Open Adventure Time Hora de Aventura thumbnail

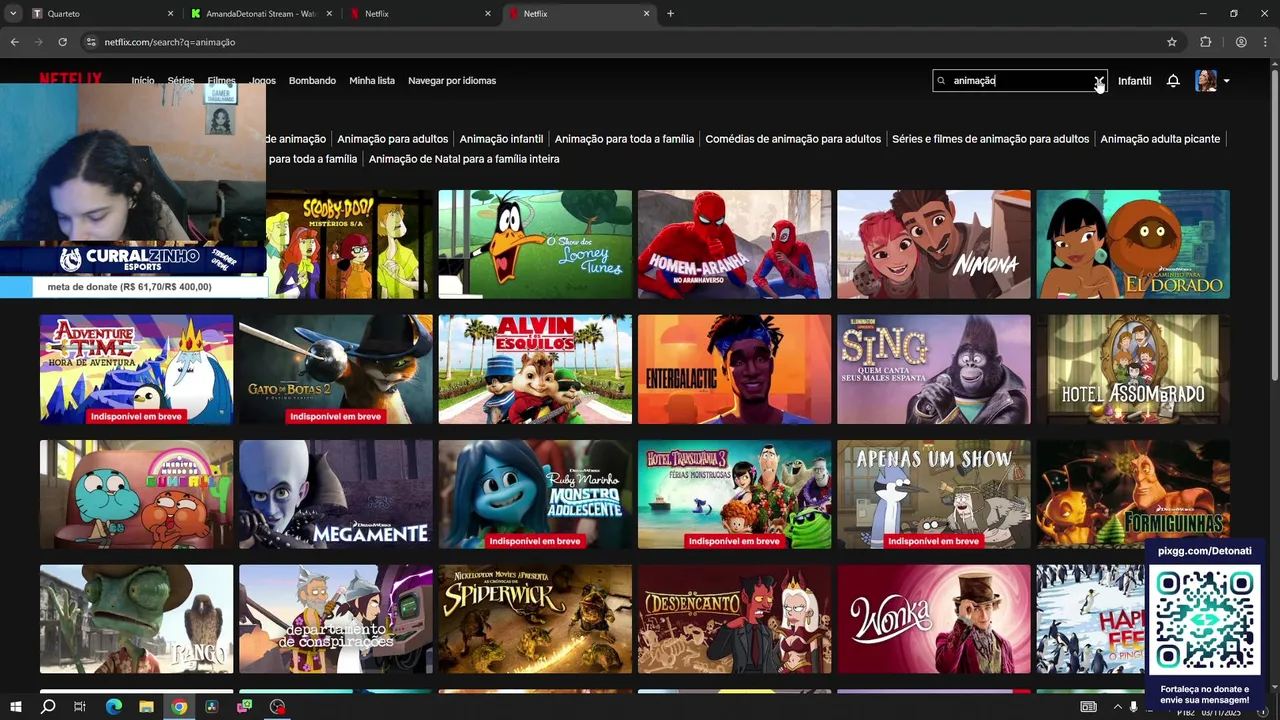click(x=136, y=369)
